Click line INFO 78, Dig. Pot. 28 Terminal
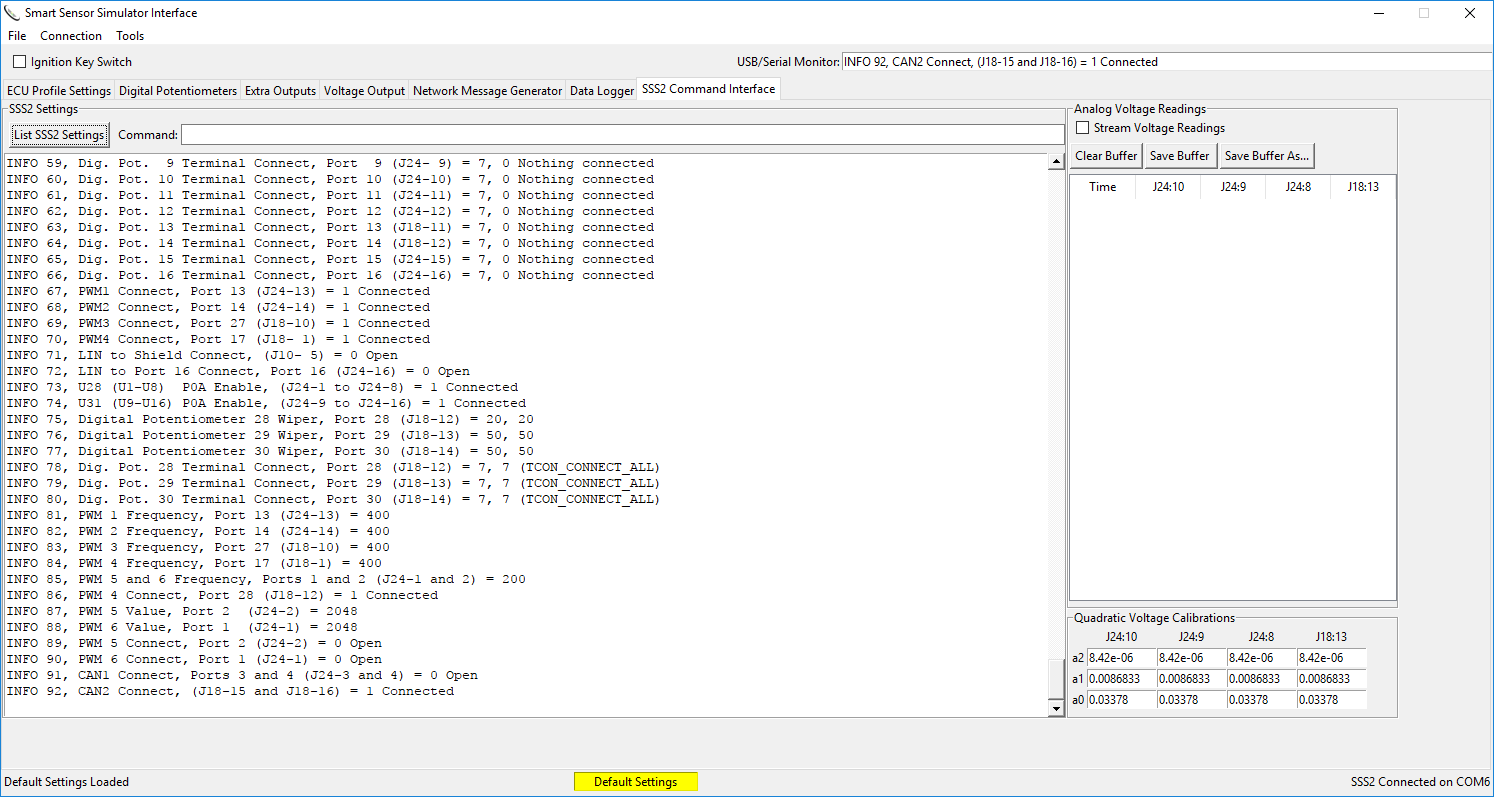Screen dimensions: 1494x797 coord(333,467)
